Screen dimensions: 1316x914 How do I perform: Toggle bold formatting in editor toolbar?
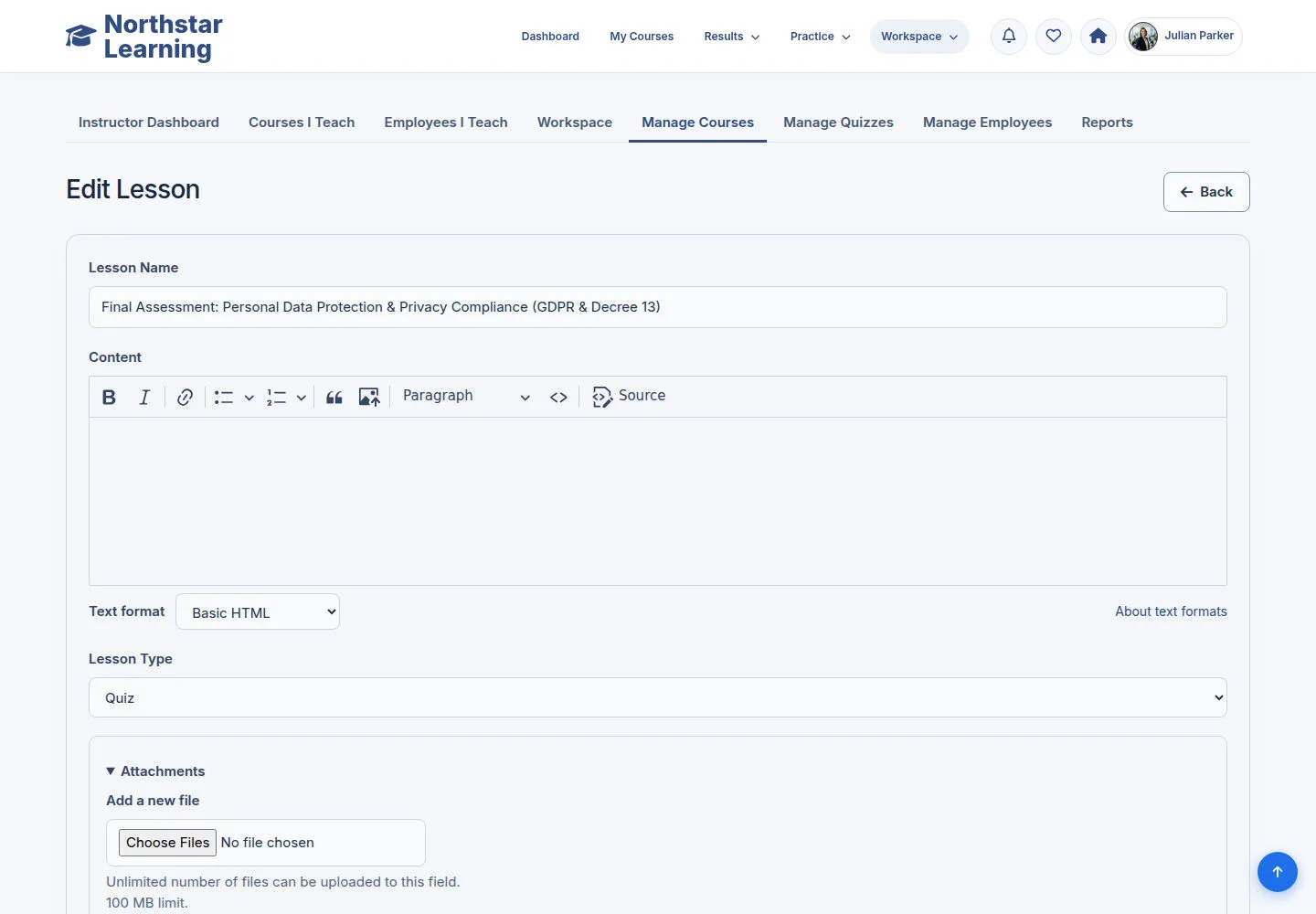point(109,397)
